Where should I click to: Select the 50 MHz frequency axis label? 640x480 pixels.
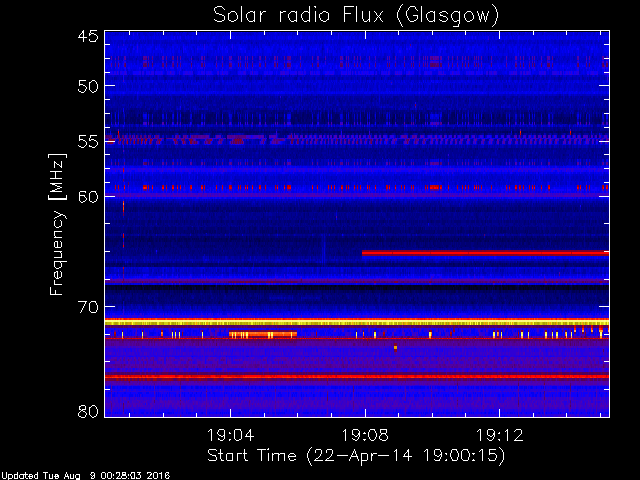88,87
